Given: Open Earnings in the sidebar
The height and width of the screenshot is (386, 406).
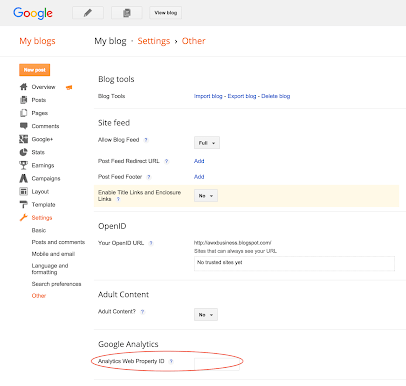Looking at the screenshot, I should click(43, 165).
